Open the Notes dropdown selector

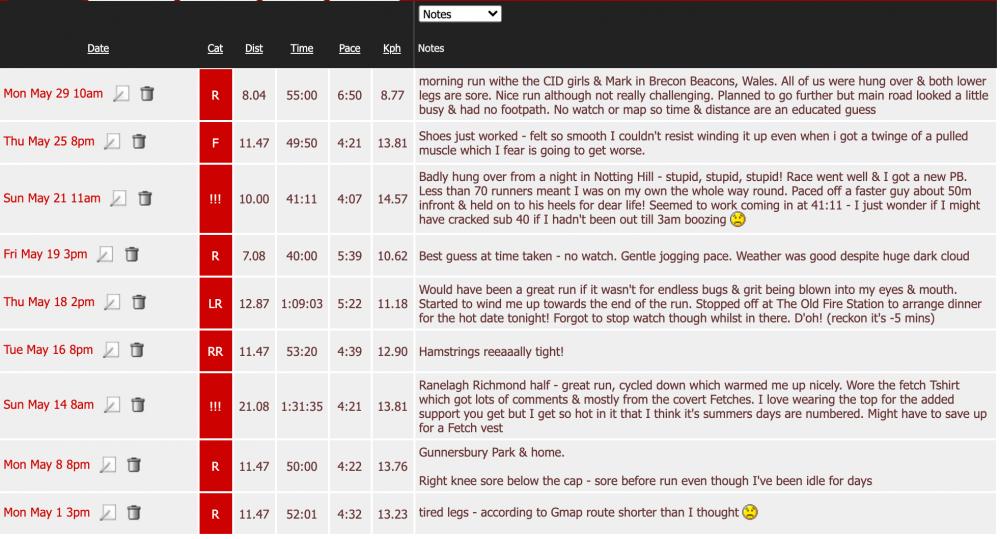click(x=460, y=14)
